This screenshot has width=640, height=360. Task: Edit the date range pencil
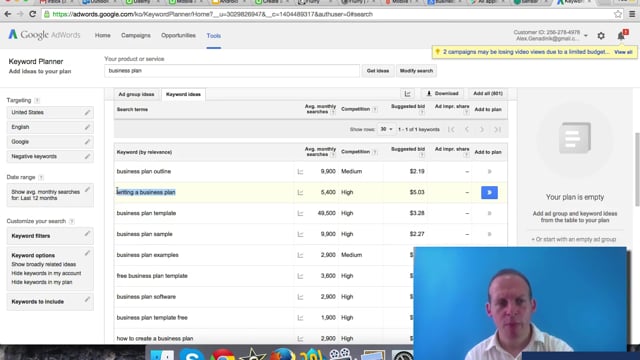click(x=87, y=190)
